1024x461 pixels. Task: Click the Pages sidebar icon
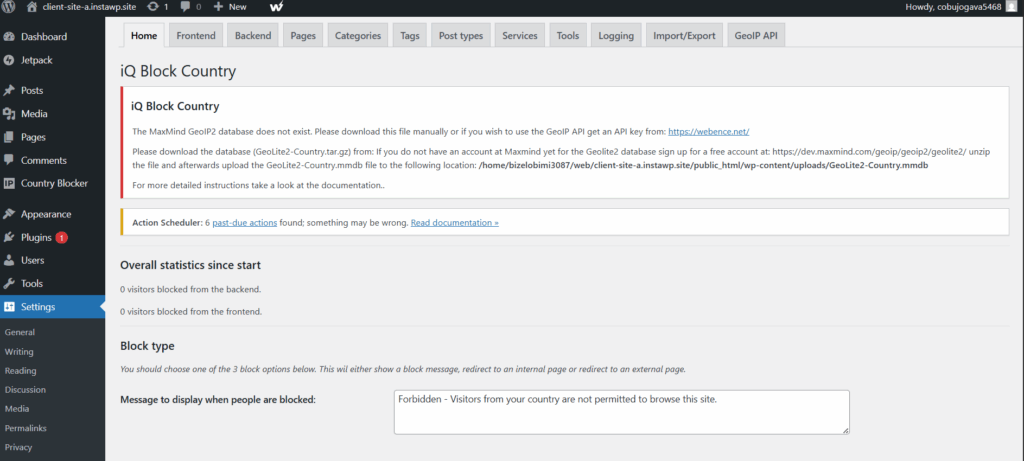[x=9, y=137]
